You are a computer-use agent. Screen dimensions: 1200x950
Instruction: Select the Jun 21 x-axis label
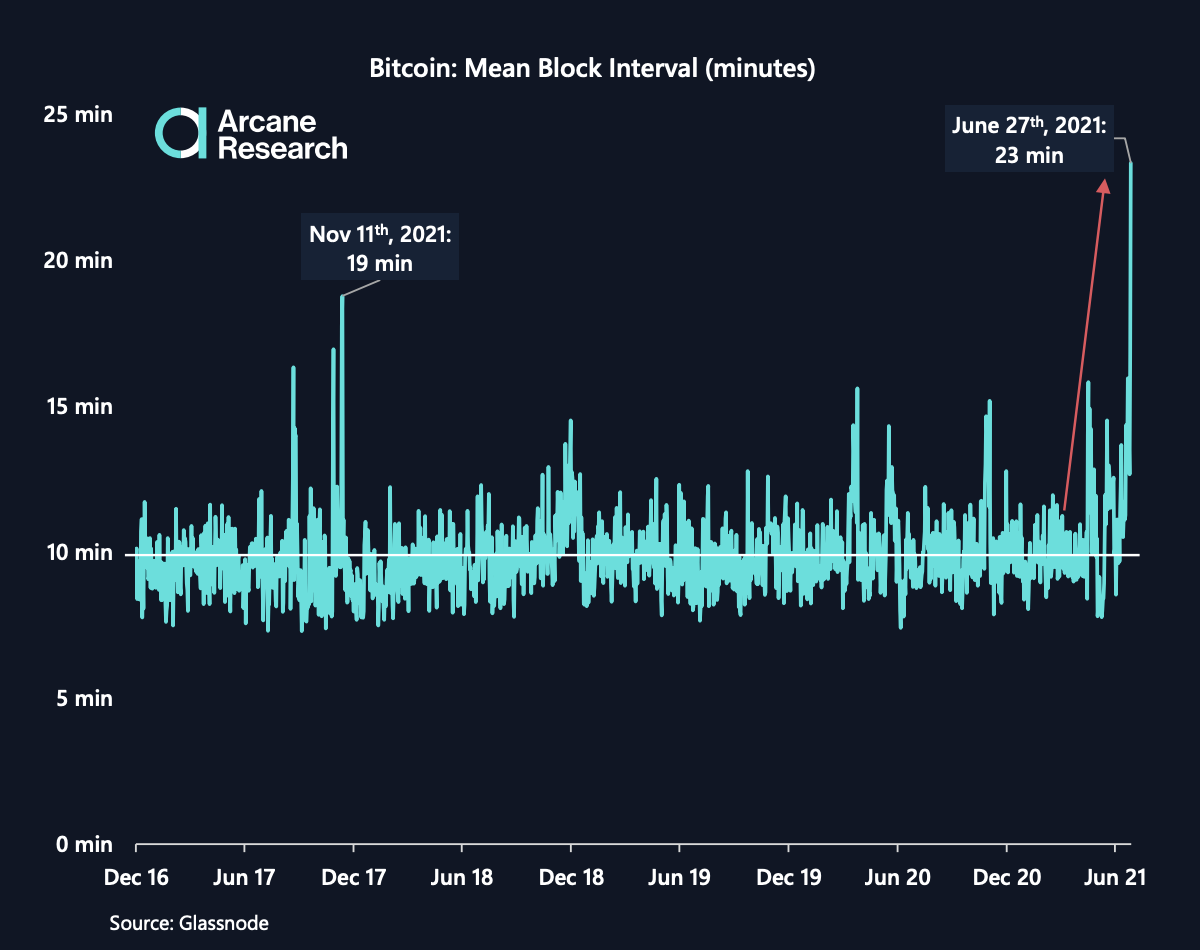tap(1113, 877)
